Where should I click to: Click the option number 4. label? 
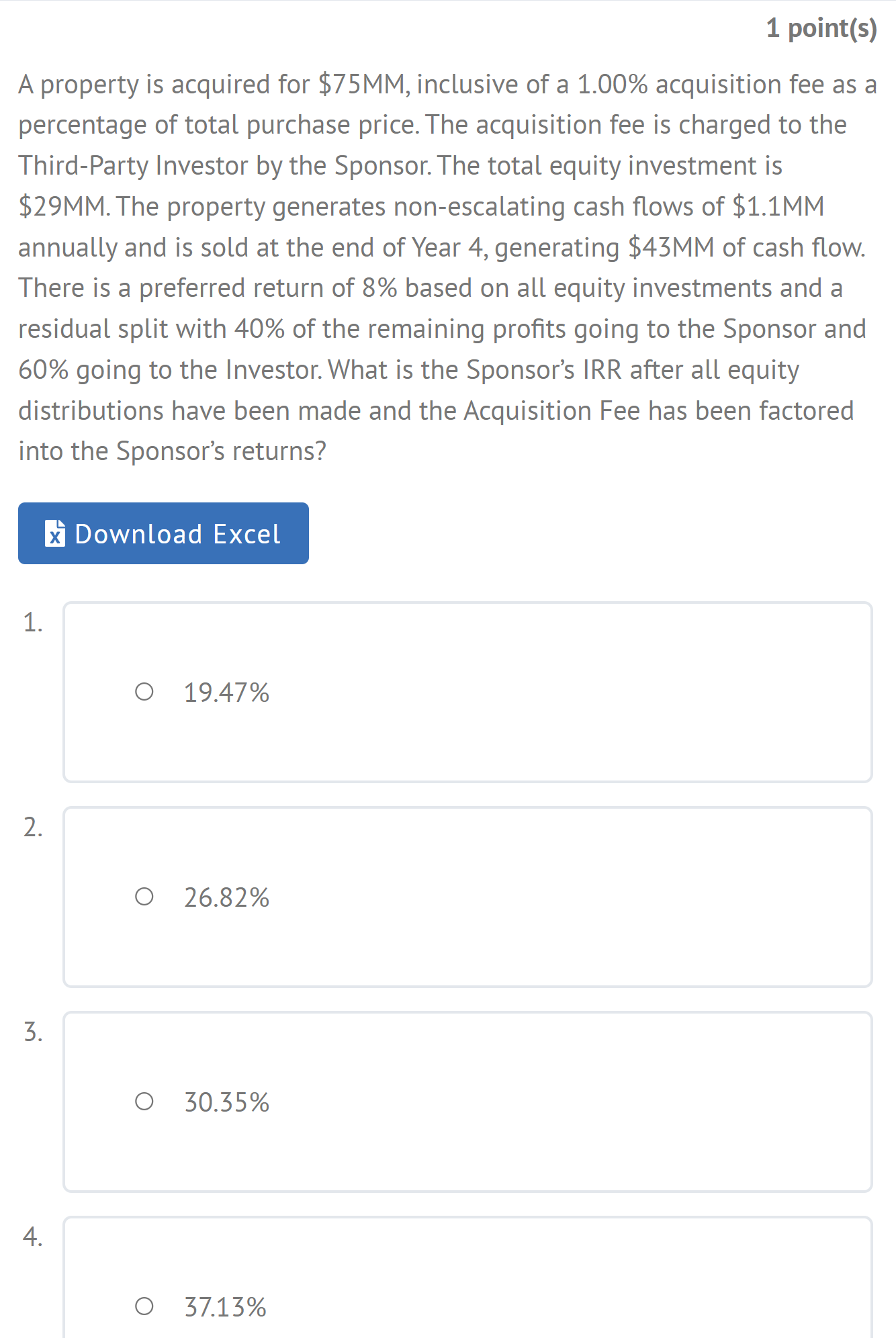[32, 1237]
